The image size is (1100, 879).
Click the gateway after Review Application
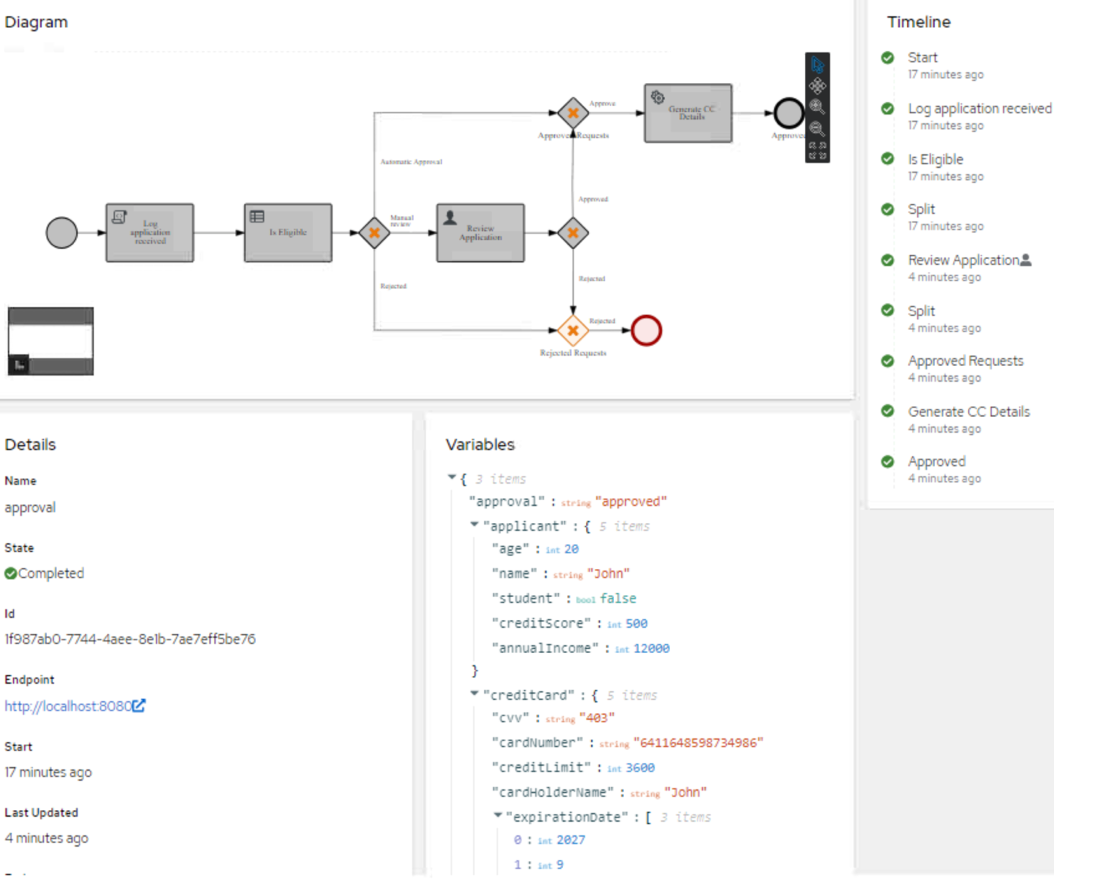click(572, 233)
